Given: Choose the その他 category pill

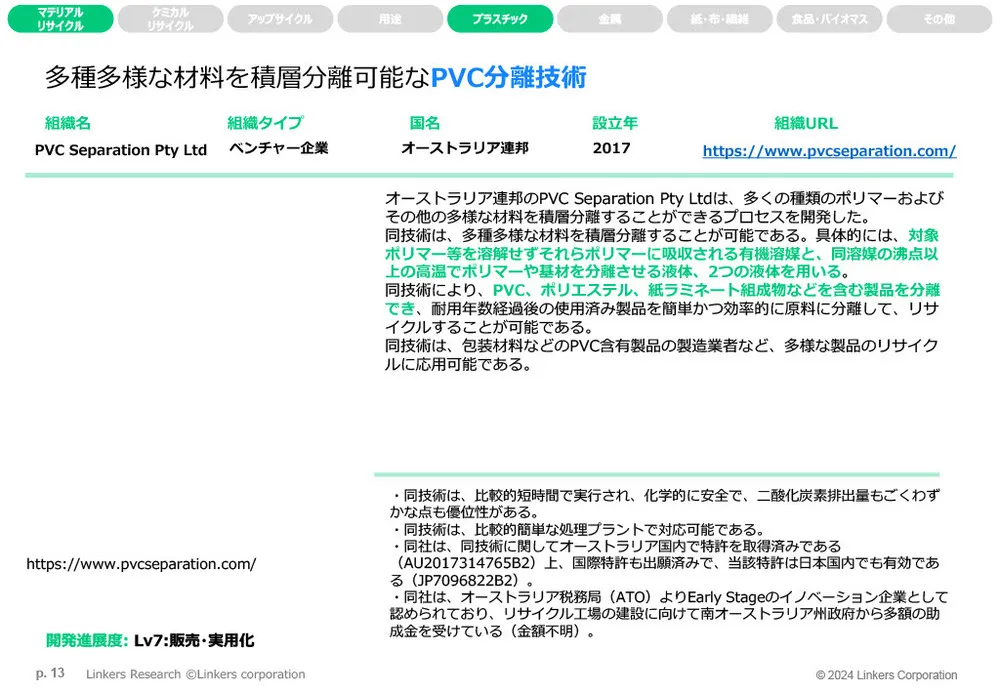Looking at the screenshot, I should pyautogui.click(x=940, y=17).
